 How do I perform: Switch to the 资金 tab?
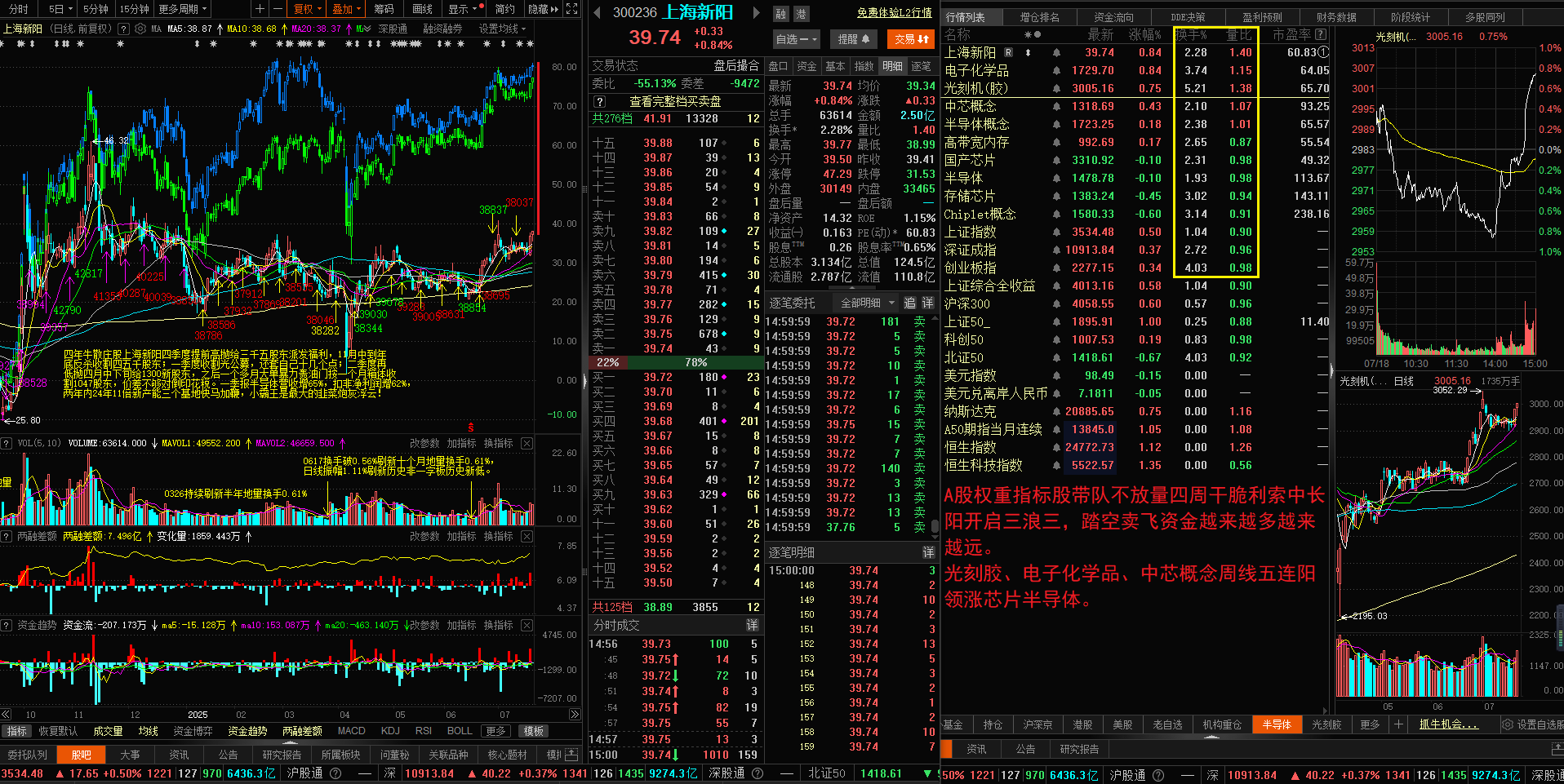(x=806, y=66)
